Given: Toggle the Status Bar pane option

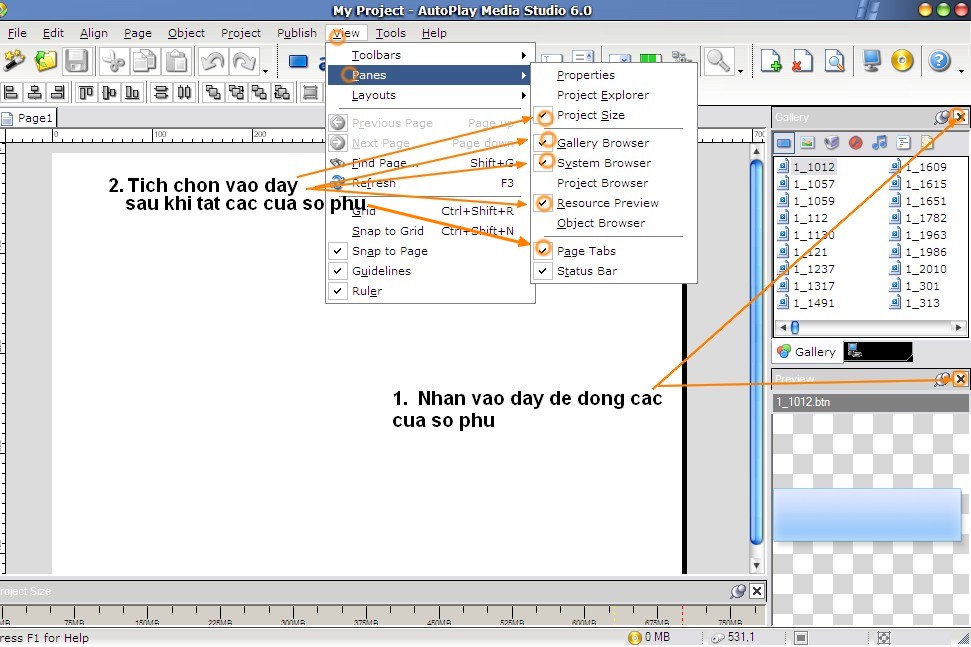Looking at the screenshot, I should pyautogui.click(x=586, y=271).
